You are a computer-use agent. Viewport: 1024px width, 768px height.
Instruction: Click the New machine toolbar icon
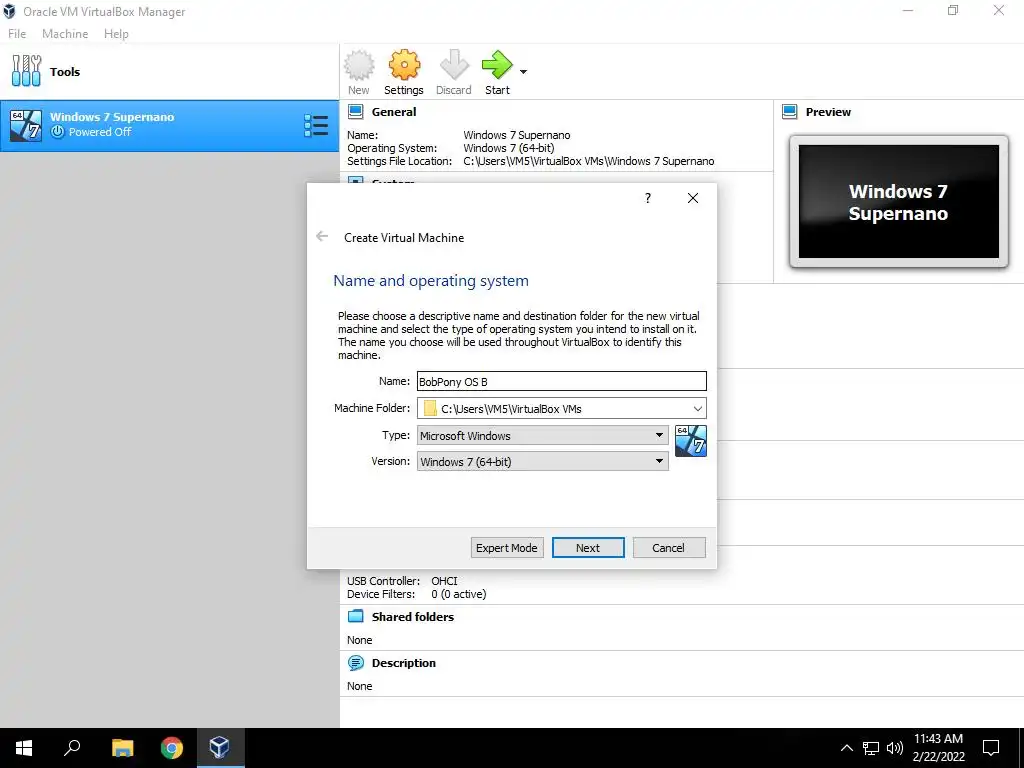(x=359, y=65)
